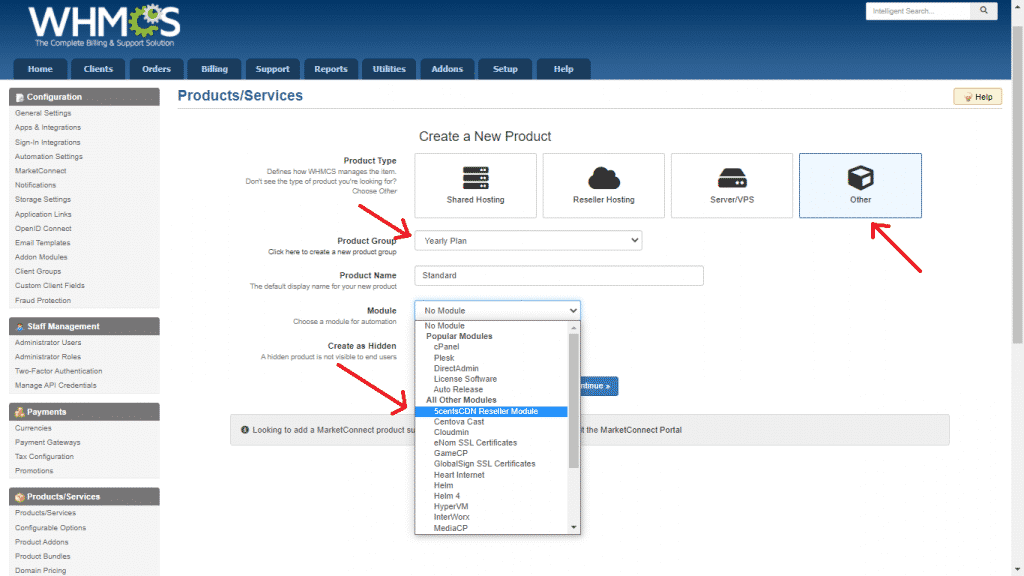Viewport: 1024px width, 576px height.
Task: Open the Support menu tab
Action: [x=272, y=69]
